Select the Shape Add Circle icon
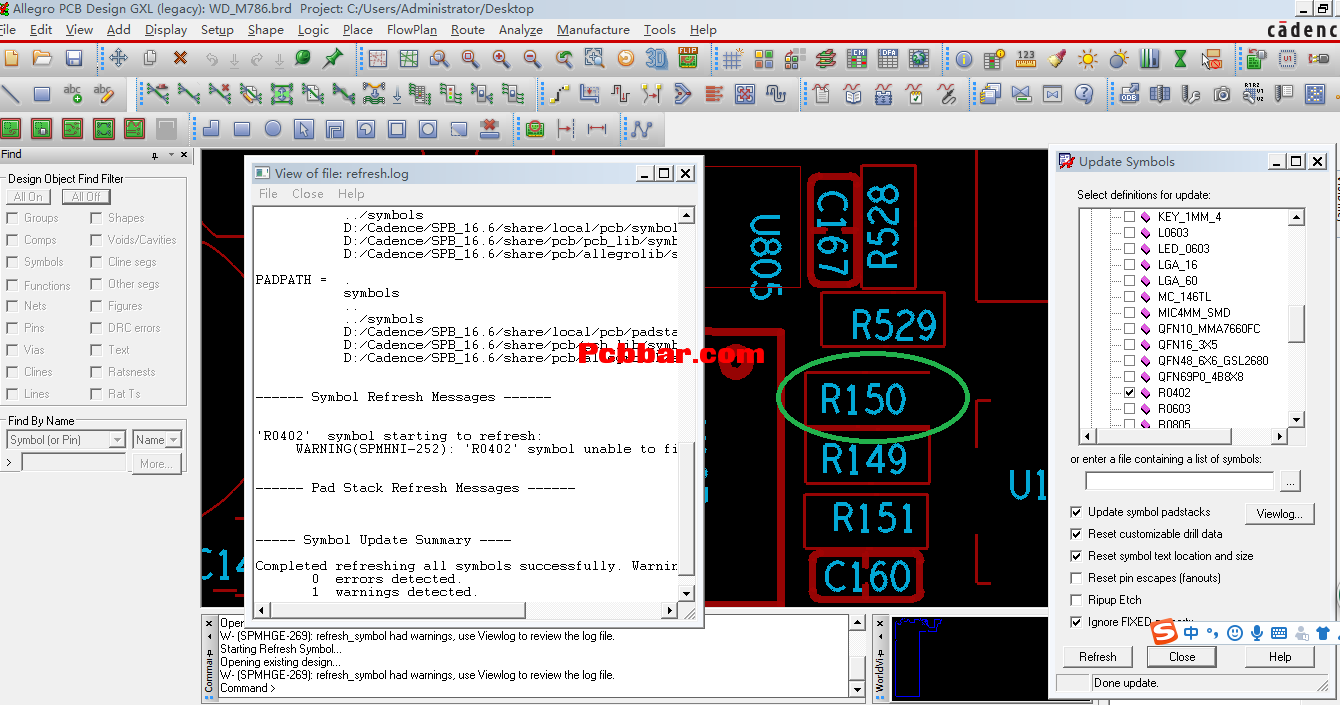This screenshot has width=1340, height=705. (x=273, y=128)
